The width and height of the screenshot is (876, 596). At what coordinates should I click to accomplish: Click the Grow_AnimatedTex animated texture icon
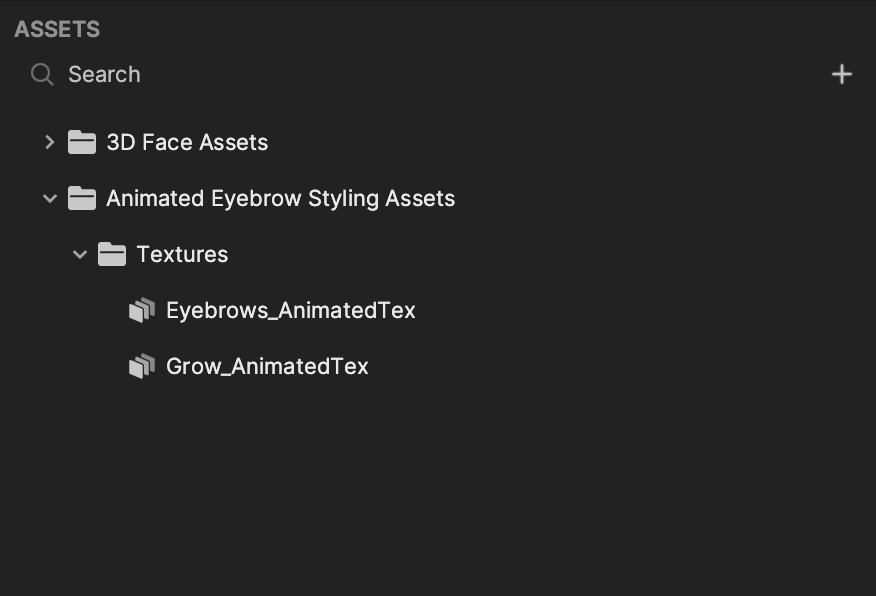142,366
